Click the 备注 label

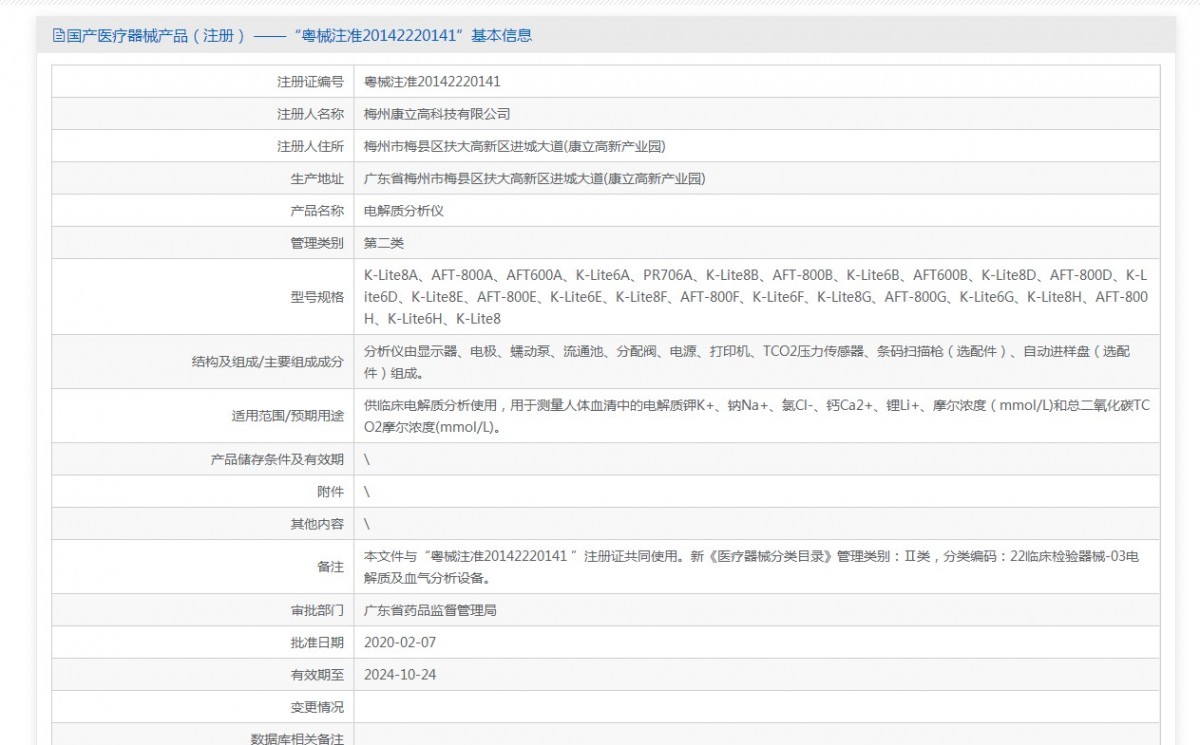(x=330, y=567)
